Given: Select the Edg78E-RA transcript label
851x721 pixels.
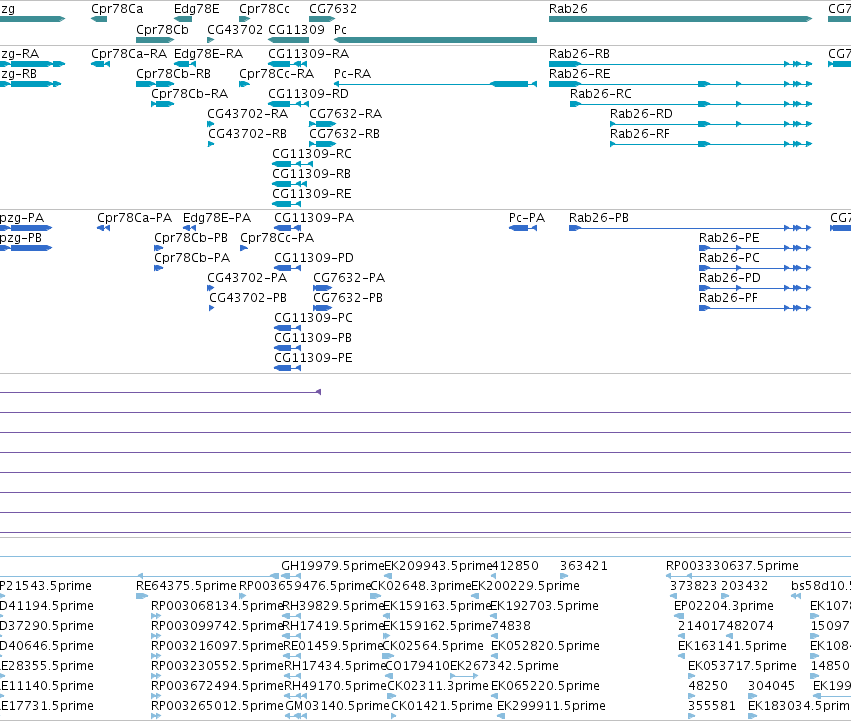Looking at the screenshot, I should pyautogui.click(x=208, y=54).
